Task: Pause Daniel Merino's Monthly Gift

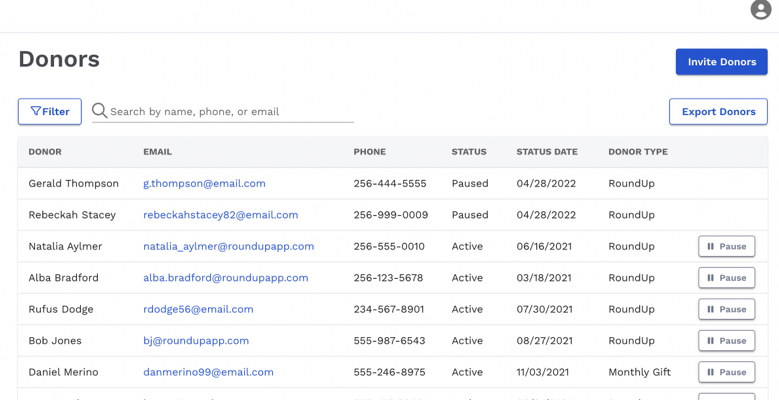Action: (726, 372)
